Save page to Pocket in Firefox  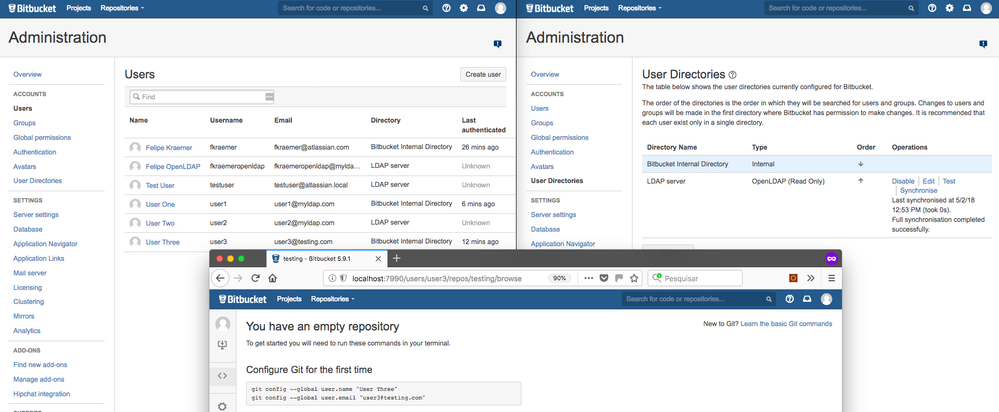[x=604, y=278]
